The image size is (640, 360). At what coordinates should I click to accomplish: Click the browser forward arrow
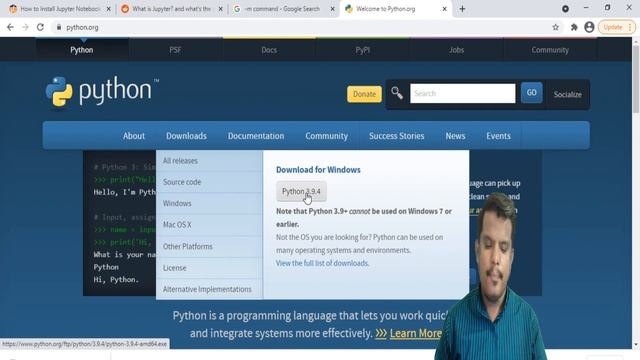point(25,27)
